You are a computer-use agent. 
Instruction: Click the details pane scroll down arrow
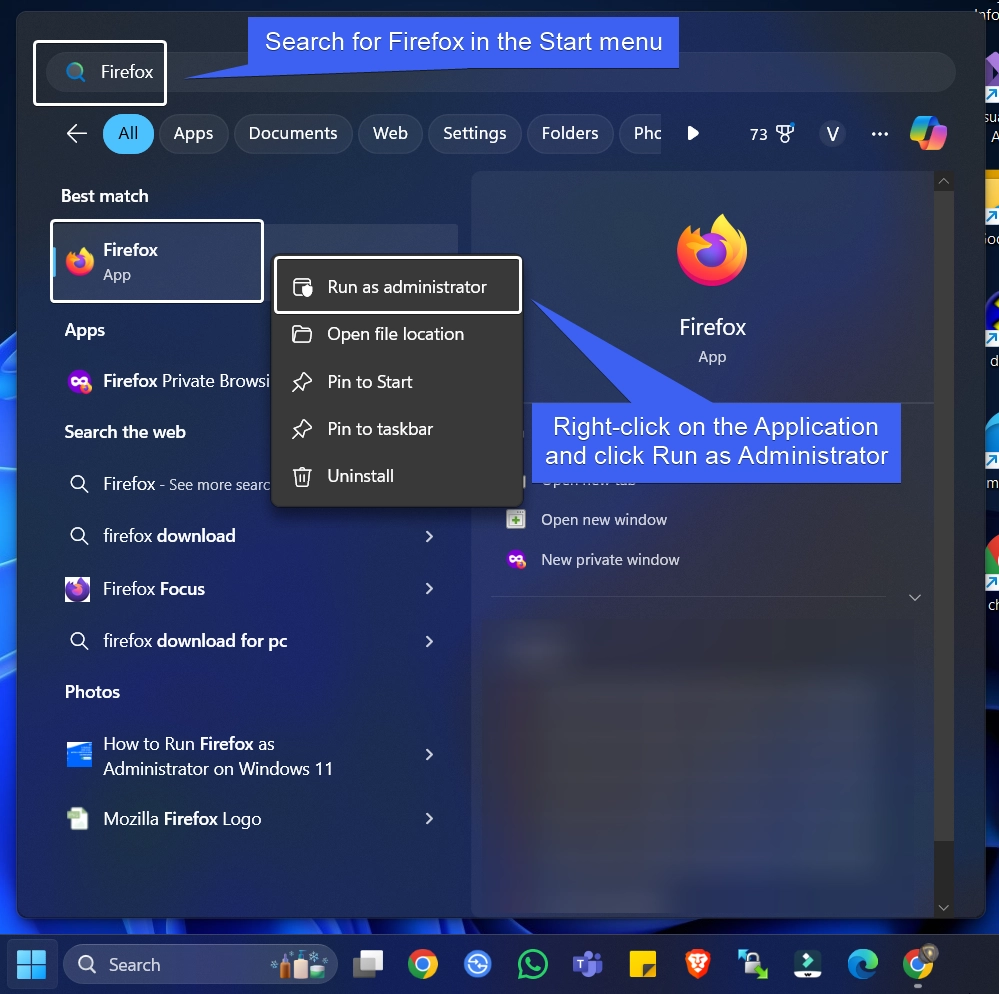[x=944, y=908]
